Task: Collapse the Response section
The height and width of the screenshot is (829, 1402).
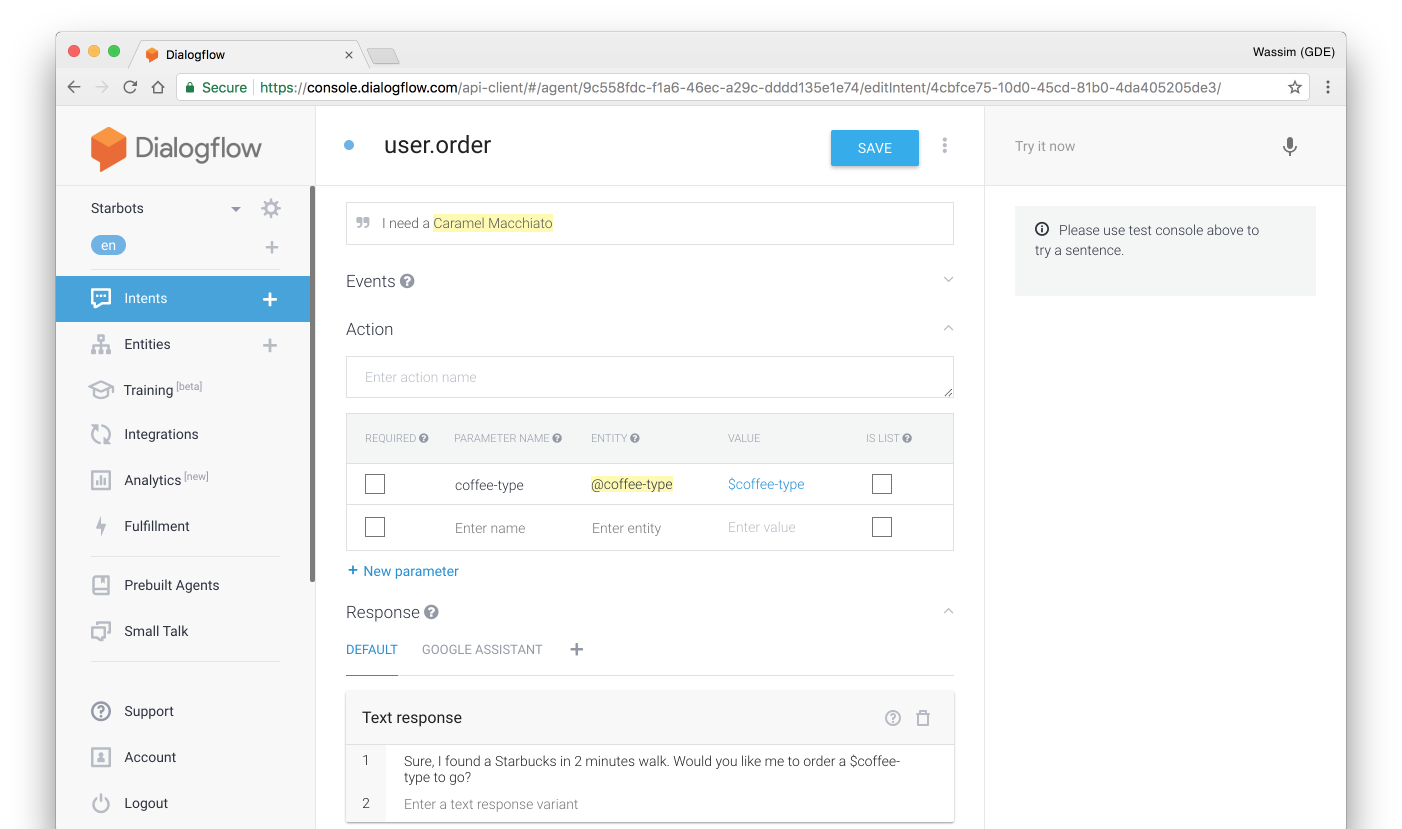Action: pos(949,611)
